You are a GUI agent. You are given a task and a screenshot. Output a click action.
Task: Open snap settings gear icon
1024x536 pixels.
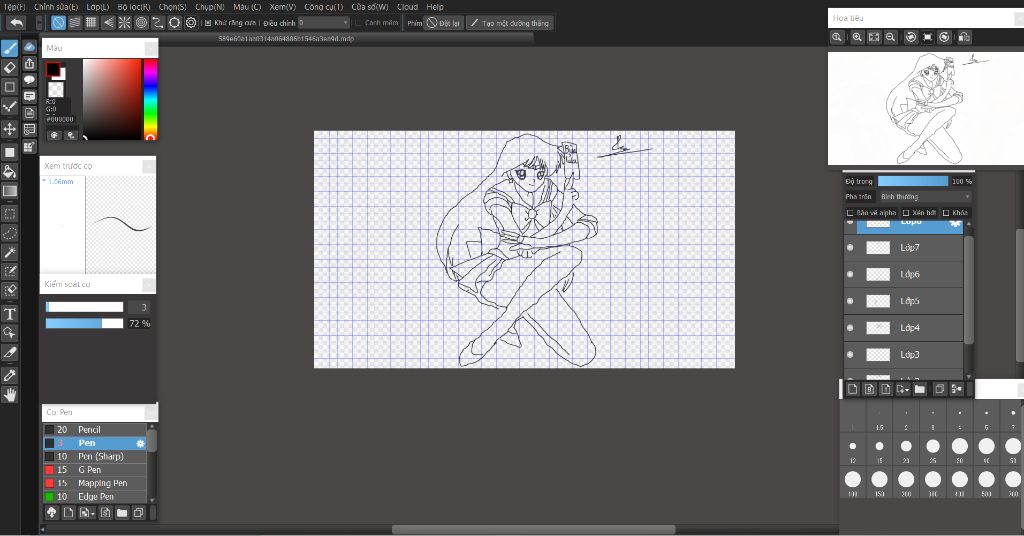tap(191, 23)
